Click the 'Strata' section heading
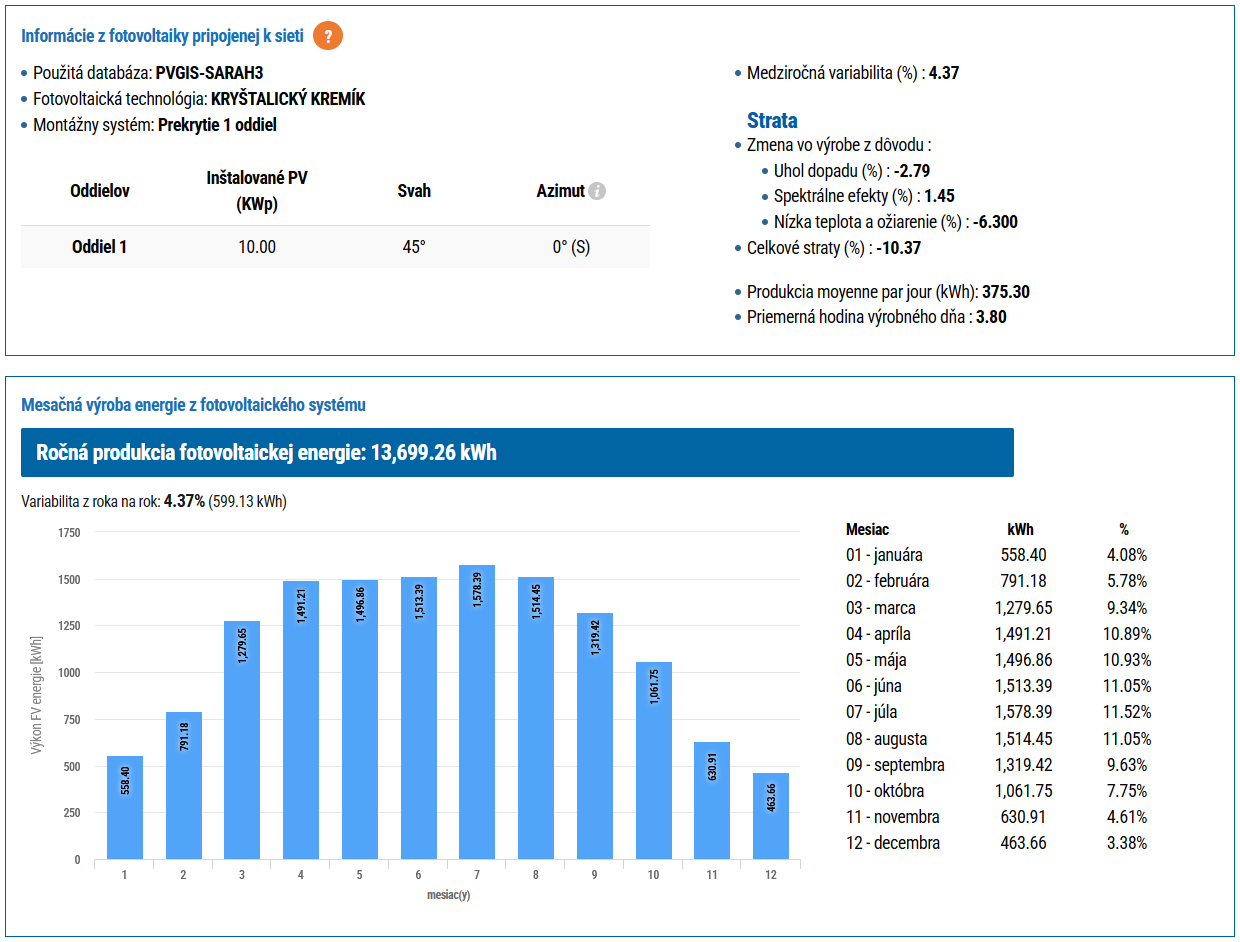Viewport: 1240px width, 942px height. (x=772, y=121)
